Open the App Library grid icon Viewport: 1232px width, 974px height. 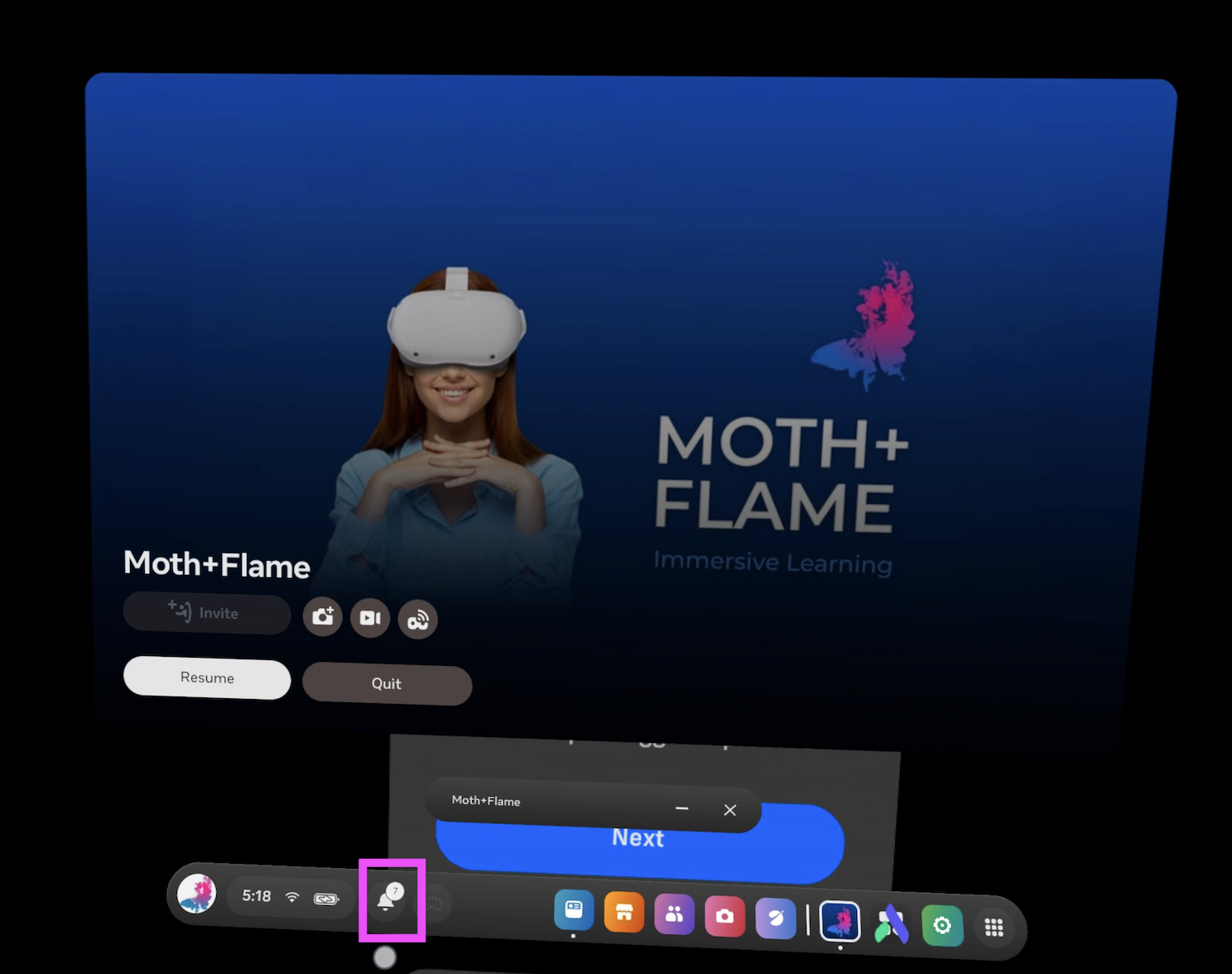(994, 928)
